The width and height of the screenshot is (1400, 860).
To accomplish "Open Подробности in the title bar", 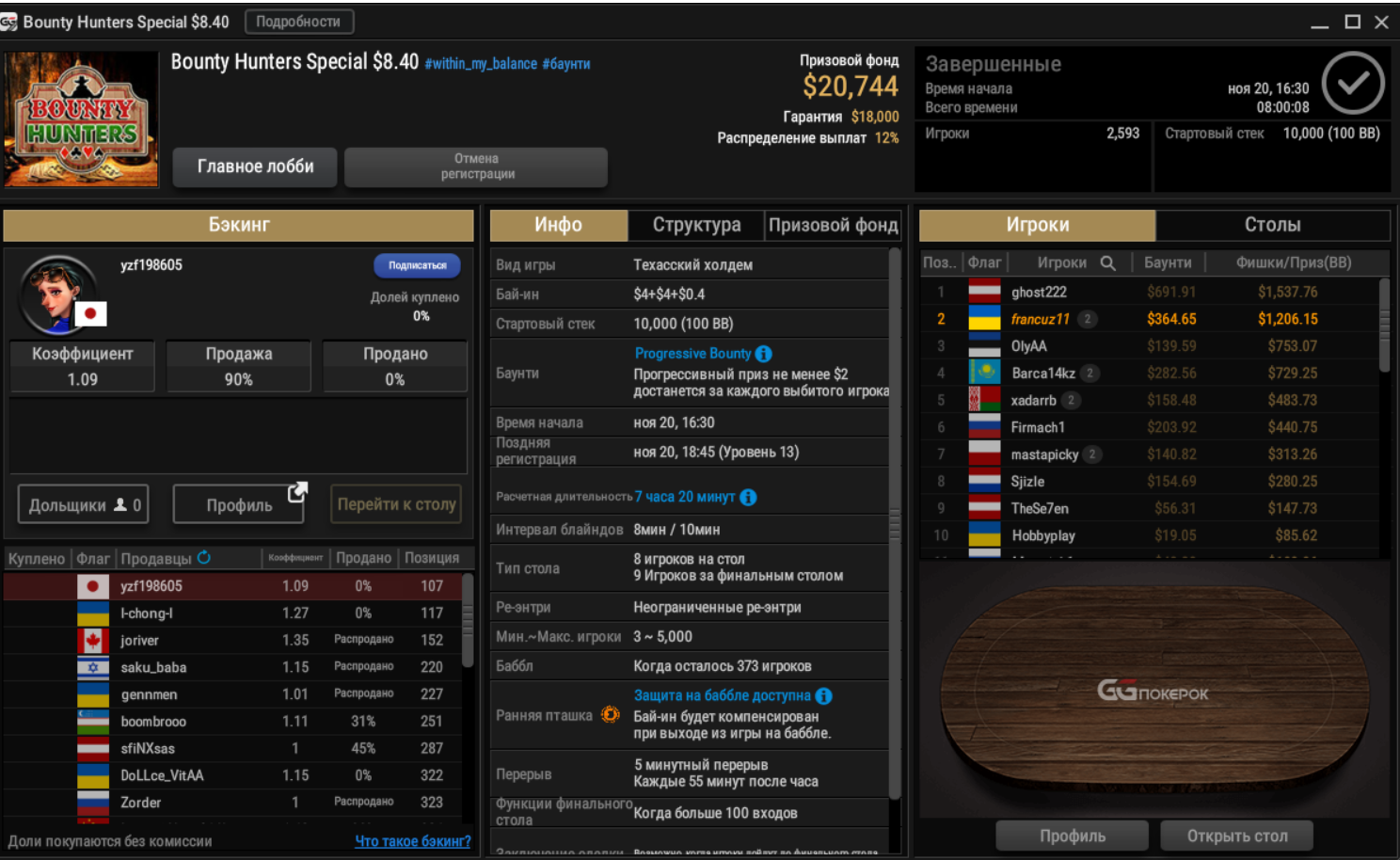I will point(298,22).
